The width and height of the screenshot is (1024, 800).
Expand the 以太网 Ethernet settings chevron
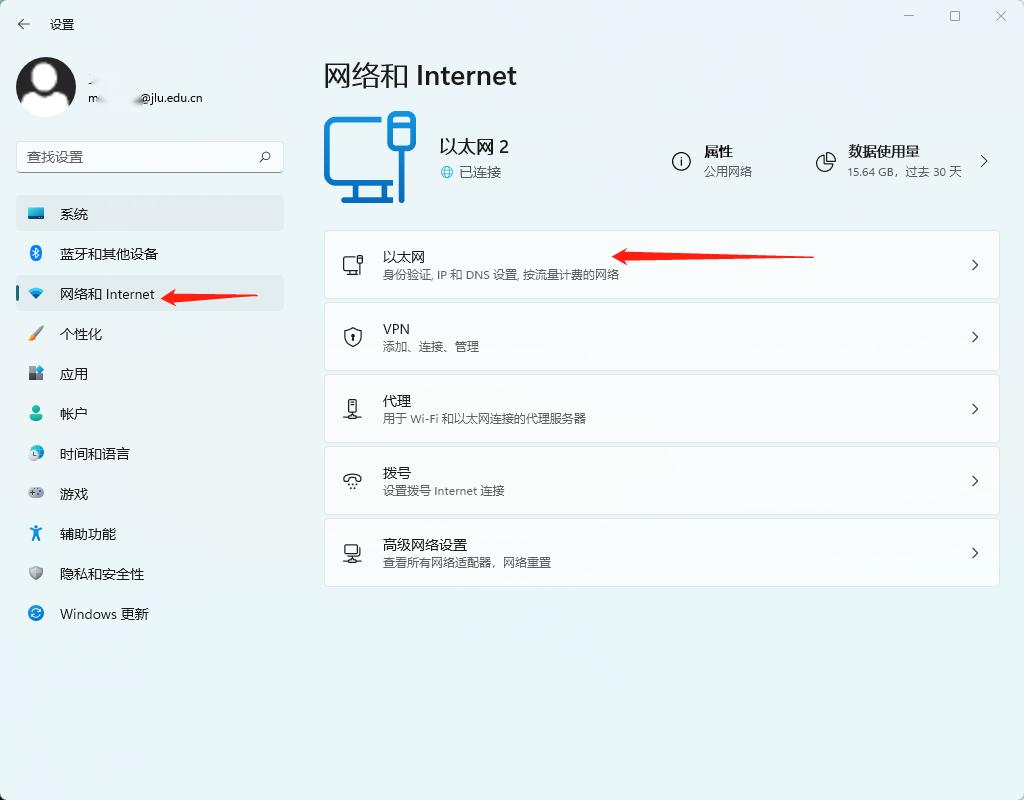pos(975,265)
